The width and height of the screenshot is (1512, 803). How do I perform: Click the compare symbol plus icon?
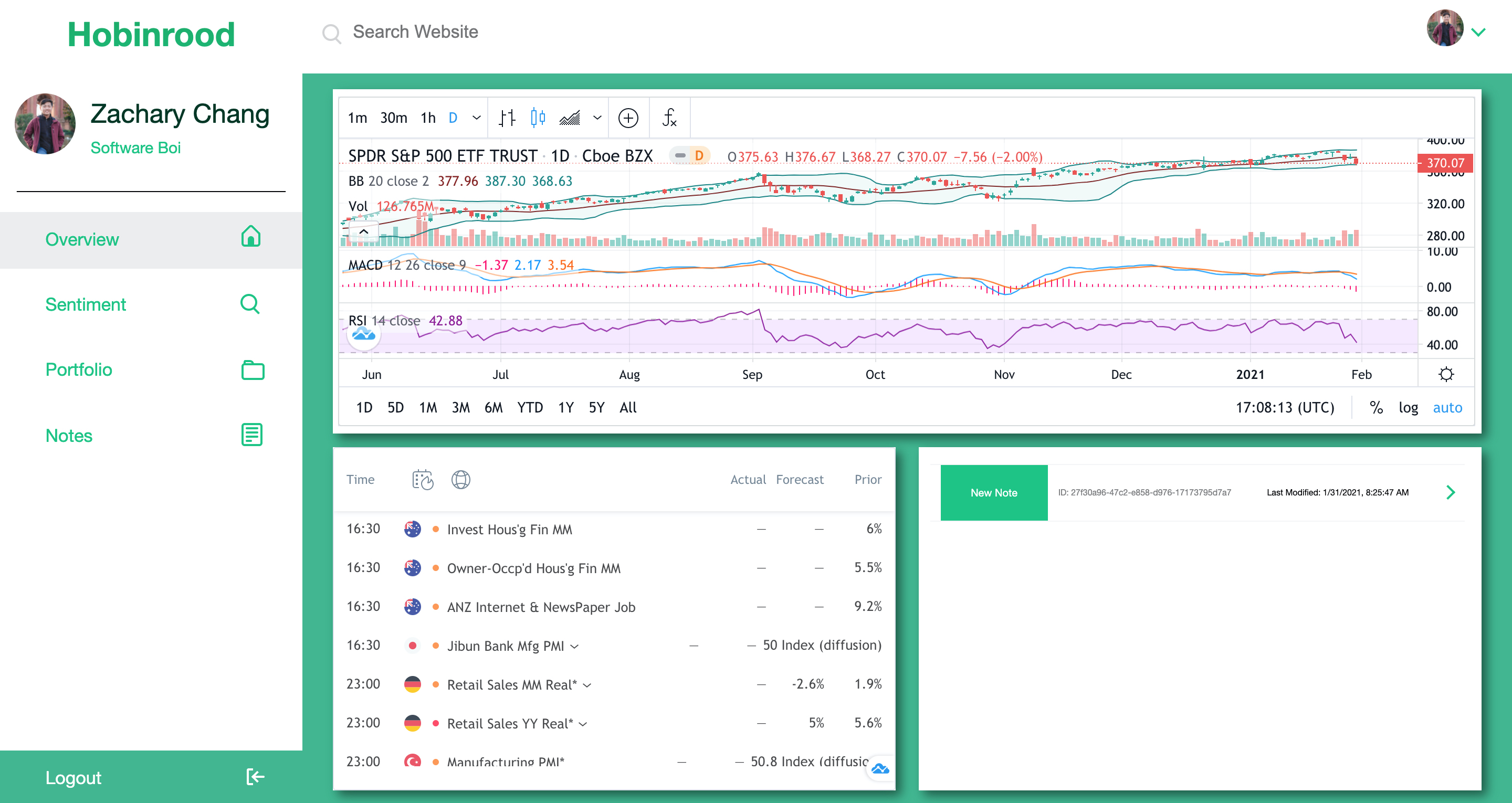click(x=628, y=118)
